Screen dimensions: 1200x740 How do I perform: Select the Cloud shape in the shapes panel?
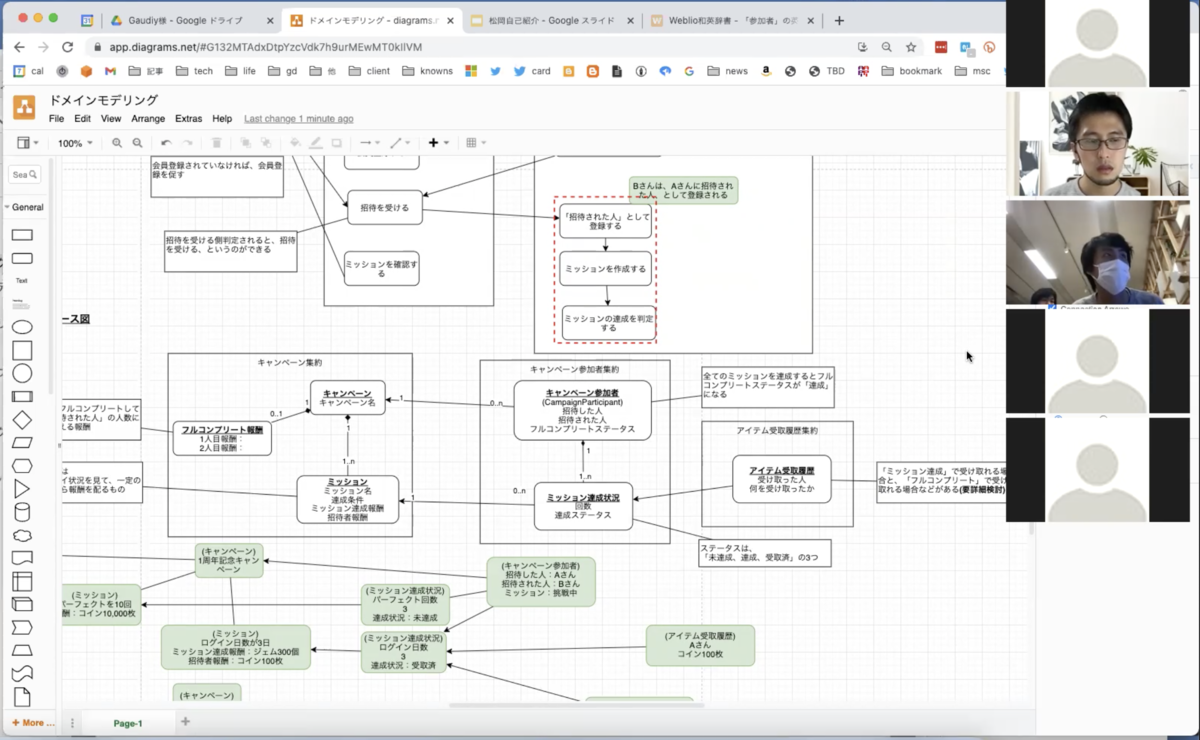pos(22,535)
